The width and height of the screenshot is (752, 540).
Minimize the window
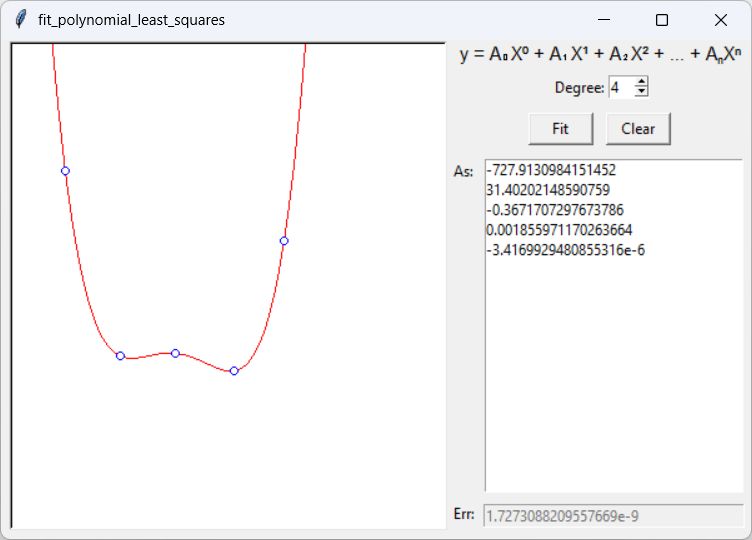(604, 20)
